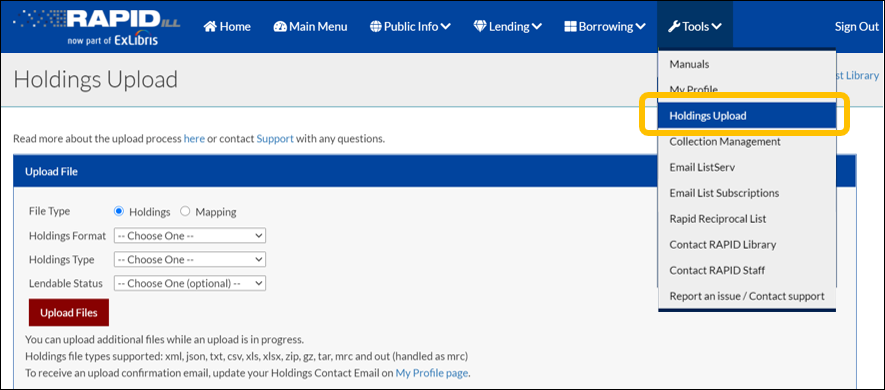Image resolution: width=885 pixels, height=390 pixels.
Task: Choose Report an issue / Contact support
Action: click(747, 296)
